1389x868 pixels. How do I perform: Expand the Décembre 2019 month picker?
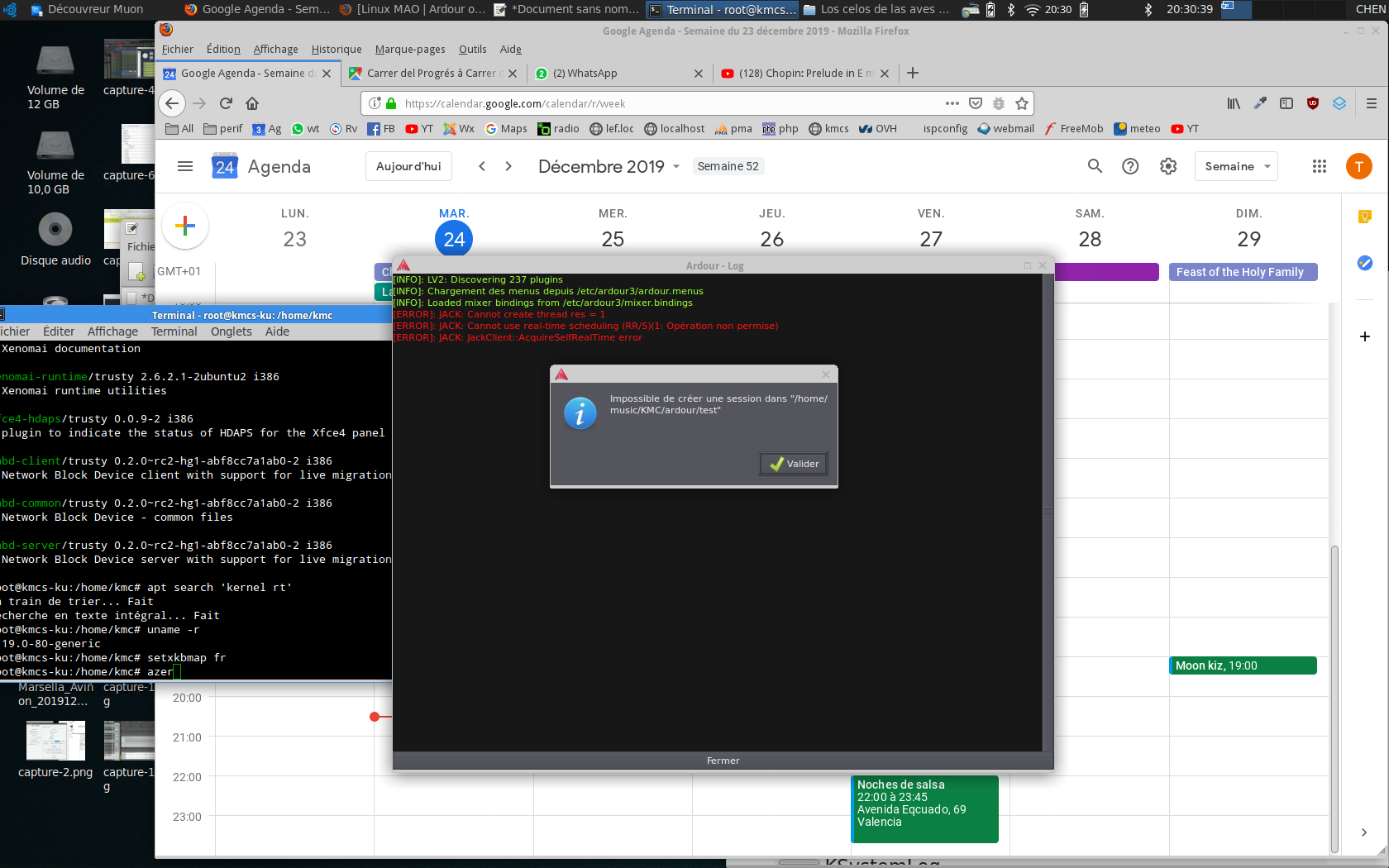point(609,166)
